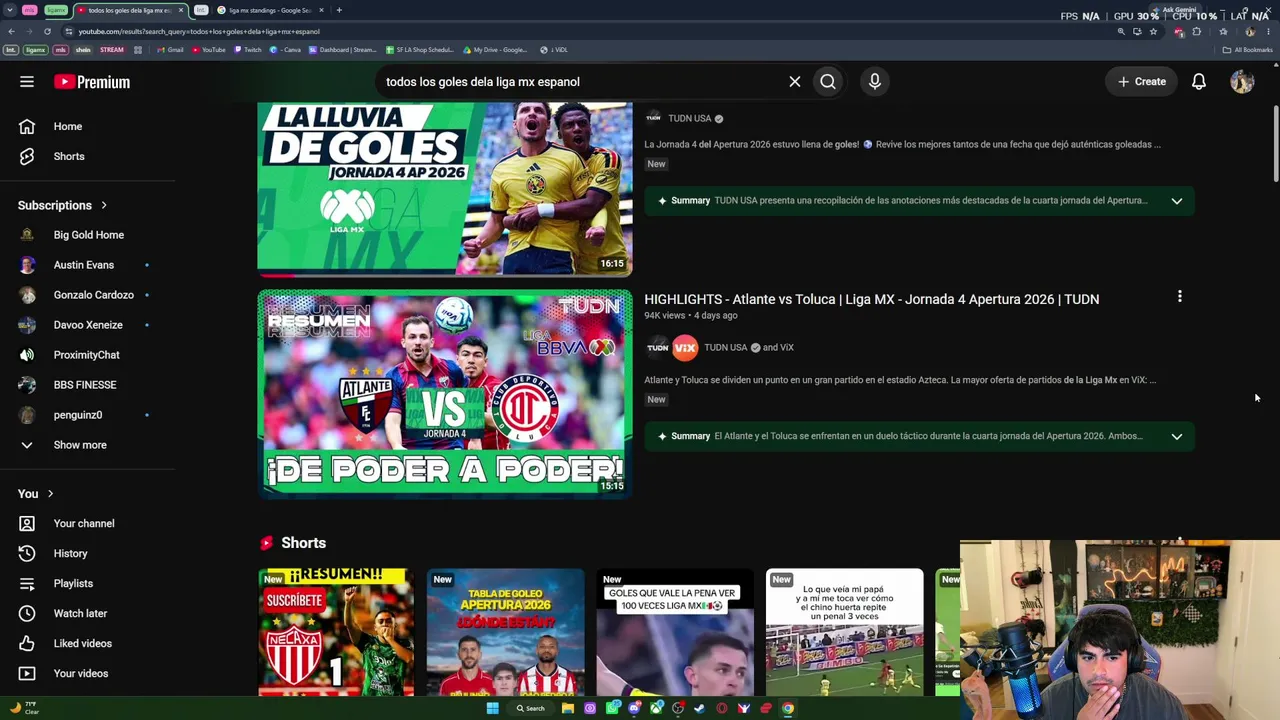
Task: Open Opera browser from the taskbar
Action: coord(721,708)
